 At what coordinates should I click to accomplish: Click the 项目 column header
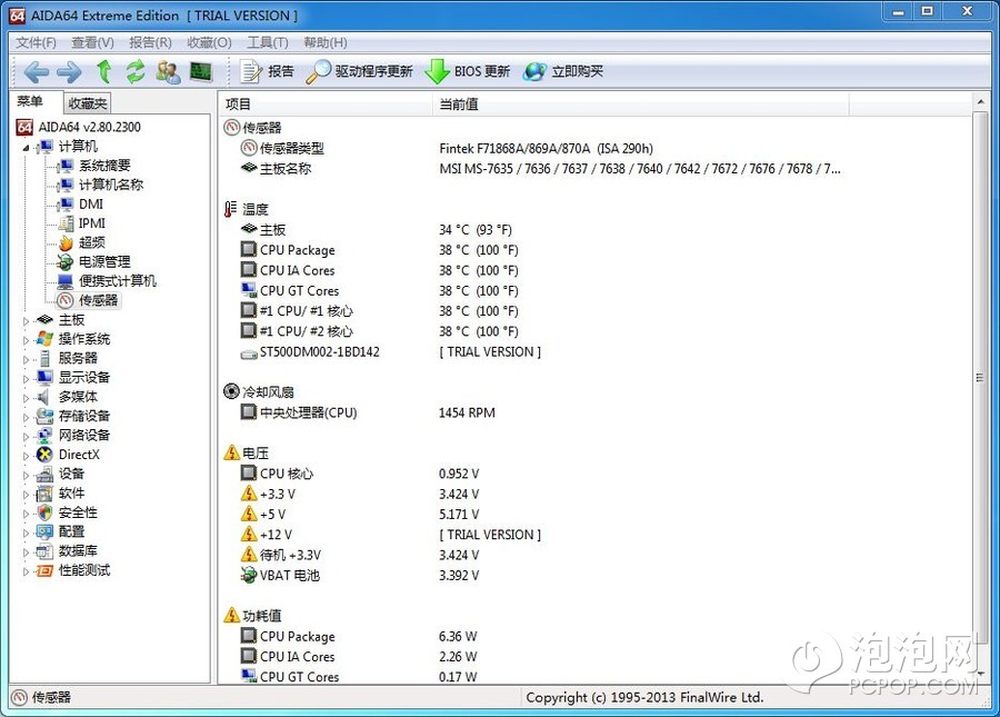(x=326, y=104)
